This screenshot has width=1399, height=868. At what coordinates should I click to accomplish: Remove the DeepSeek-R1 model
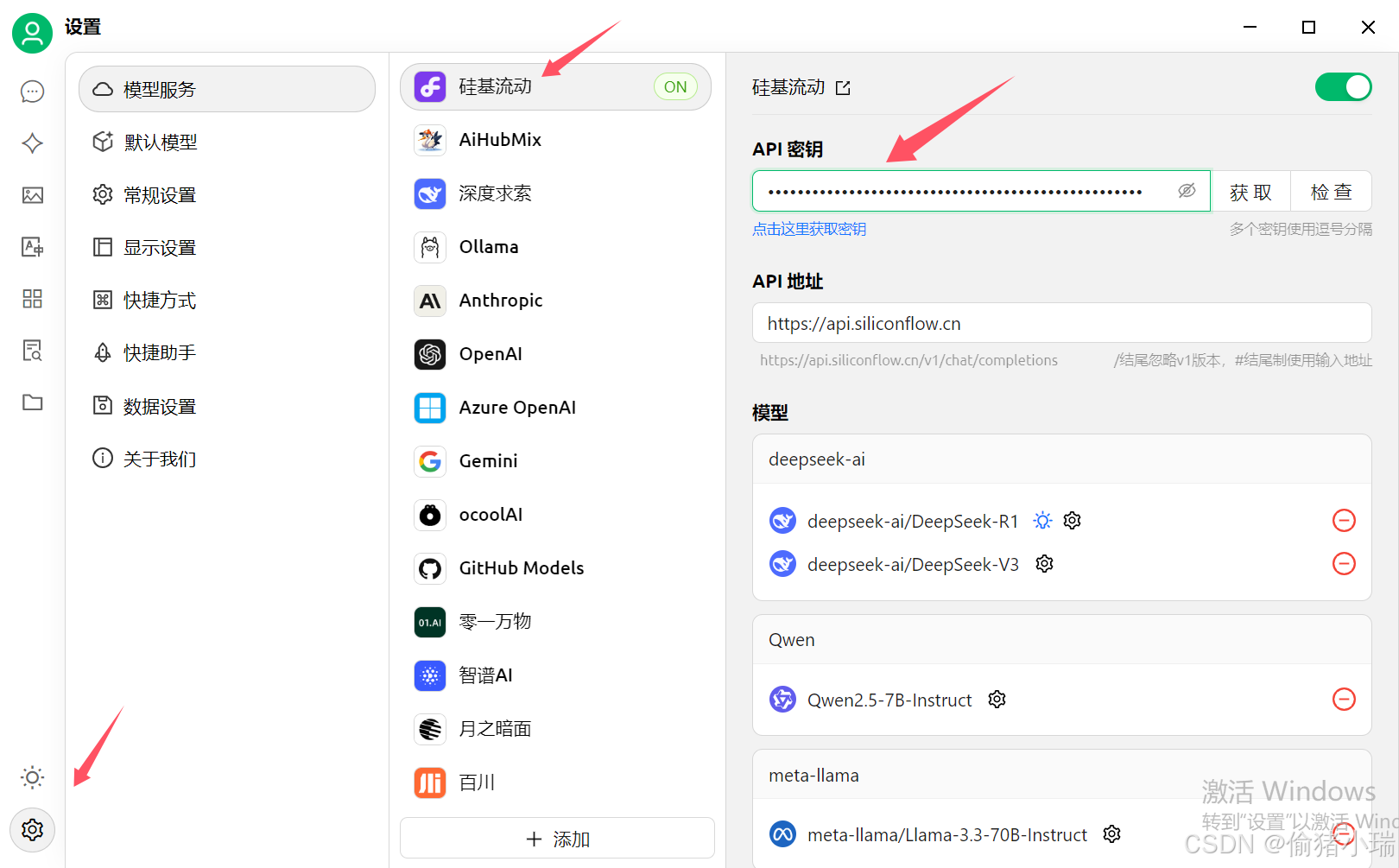point(1344,521)
